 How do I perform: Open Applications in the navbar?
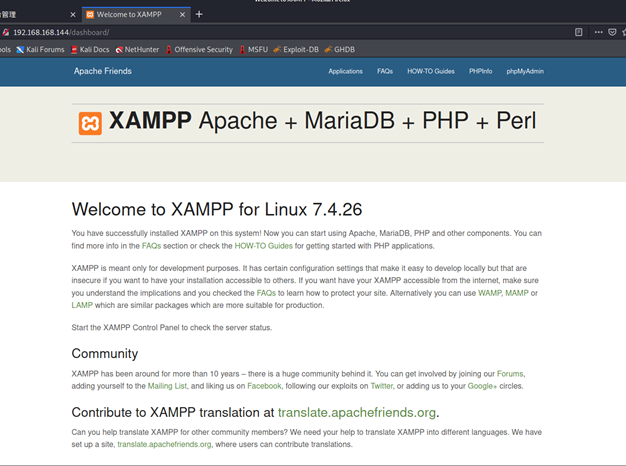(345, 71)
